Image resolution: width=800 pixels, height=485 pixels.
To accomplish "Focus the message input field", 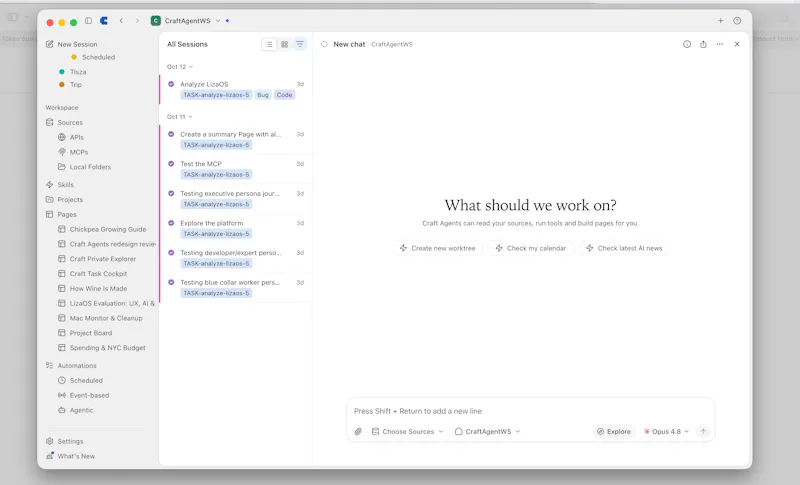I will point(531,411).
